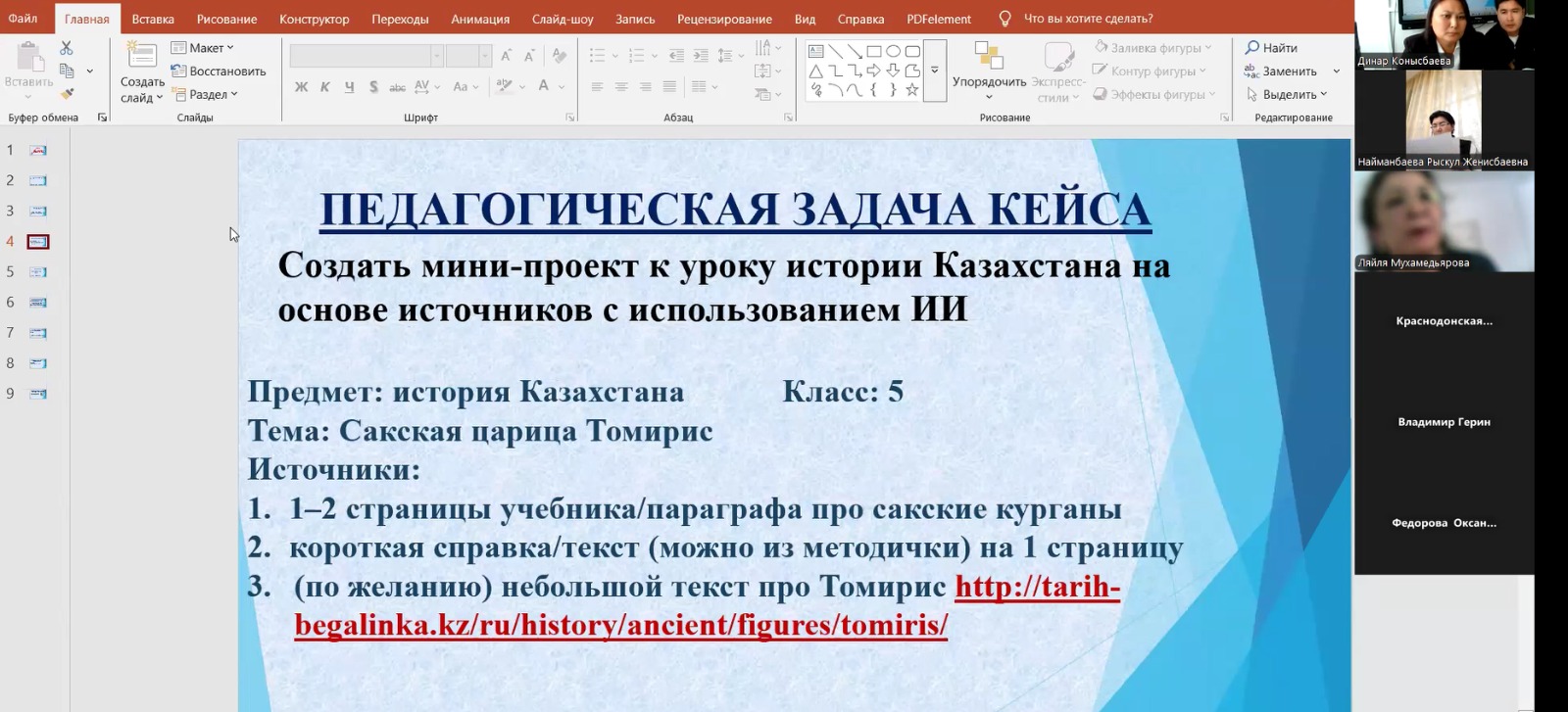Image resolution: width=1568 pixels, height=712 pixels.
Task: Click the Найти search icon
Action: 1252,48
